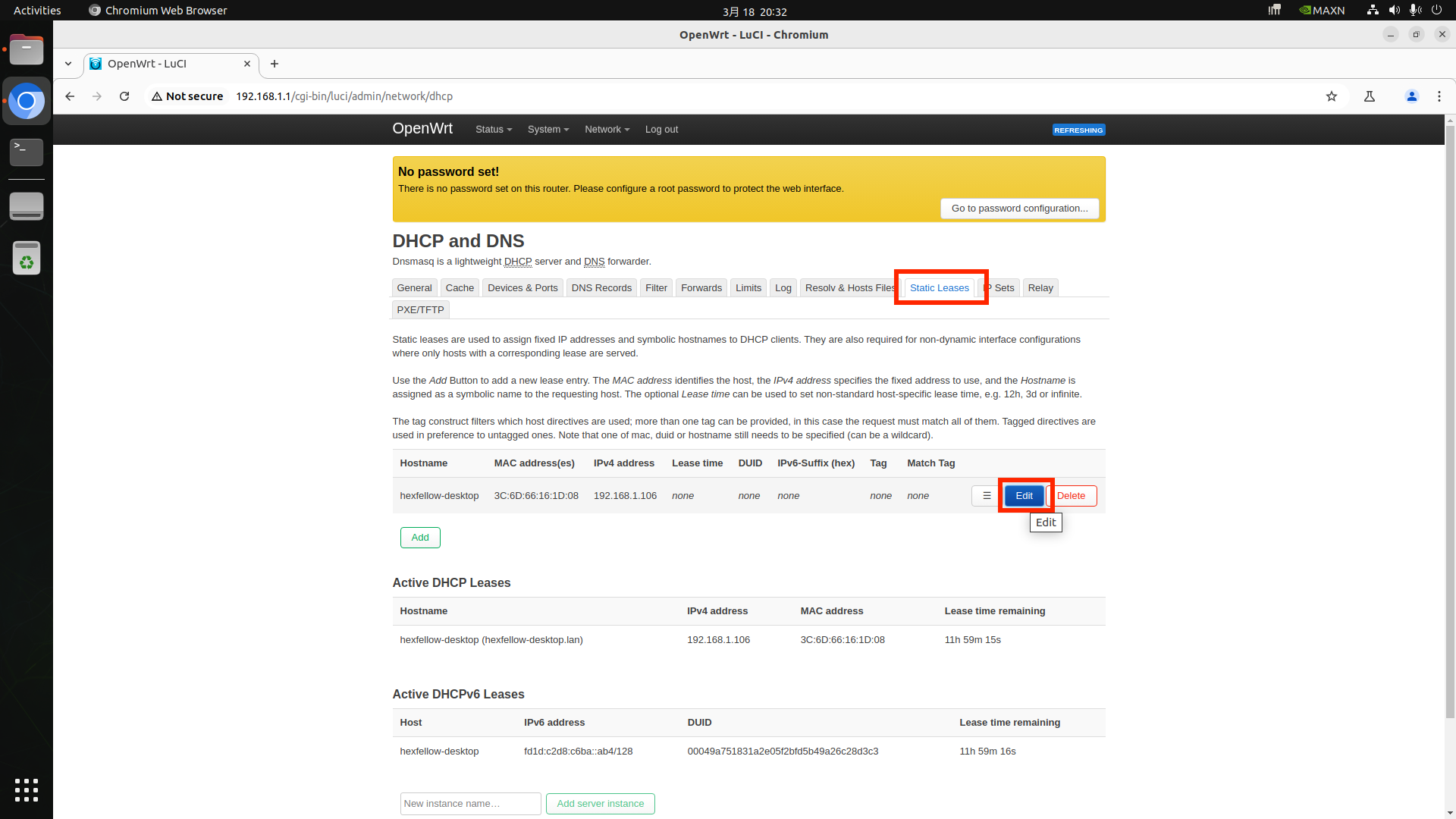Open the browser profile avatar icon

tap(1411, 96)
